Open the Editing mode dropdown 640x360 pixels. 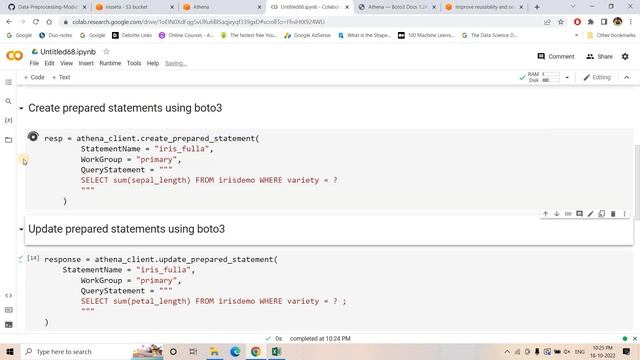pyautogui.click(x=597, y=77)
